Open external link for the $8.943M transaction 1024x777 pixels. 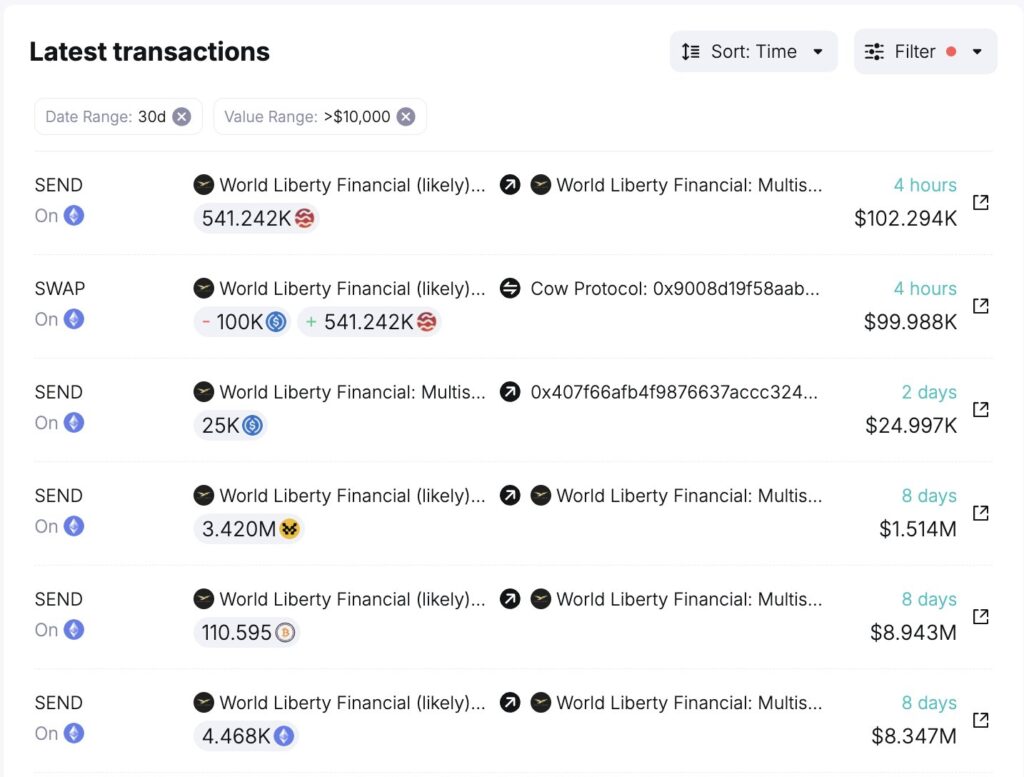tap(981, 616)
